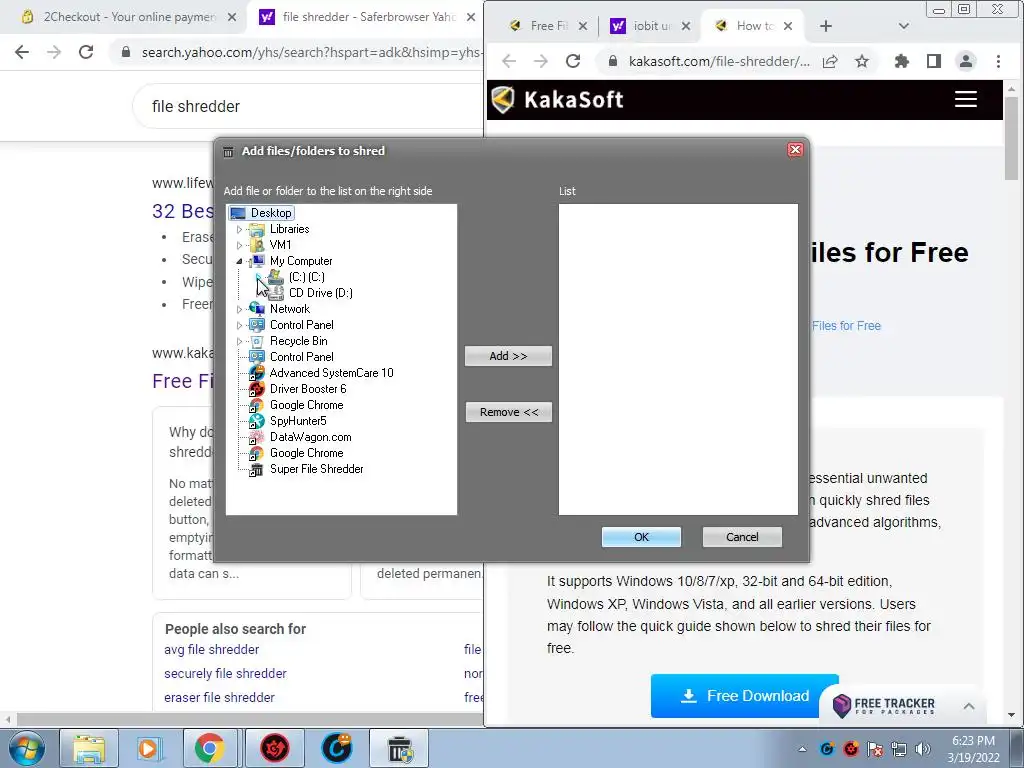Click the KakaSoft logo
The height and width of the screenshot is (768, 1024).
pos(558,99)
